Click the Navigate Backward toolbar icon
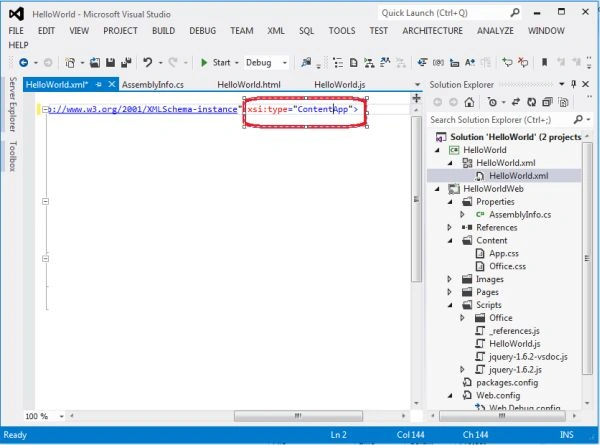The width and height of the screenshot is (600, 445). pyautogui.click(x=24, y=62)
